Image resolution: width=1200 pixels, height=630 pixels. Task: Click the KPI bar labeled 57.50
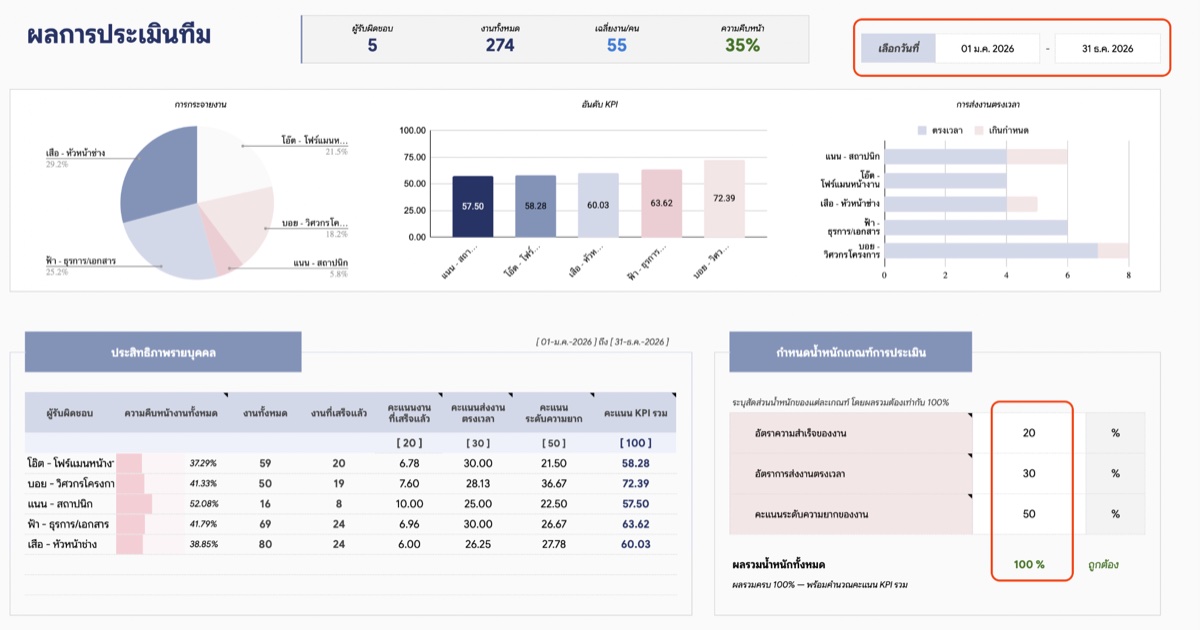pyautogui.click(x=473, y=206)
